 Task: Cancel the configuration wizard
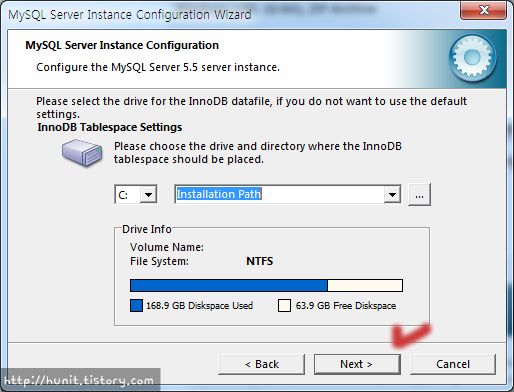453,364
